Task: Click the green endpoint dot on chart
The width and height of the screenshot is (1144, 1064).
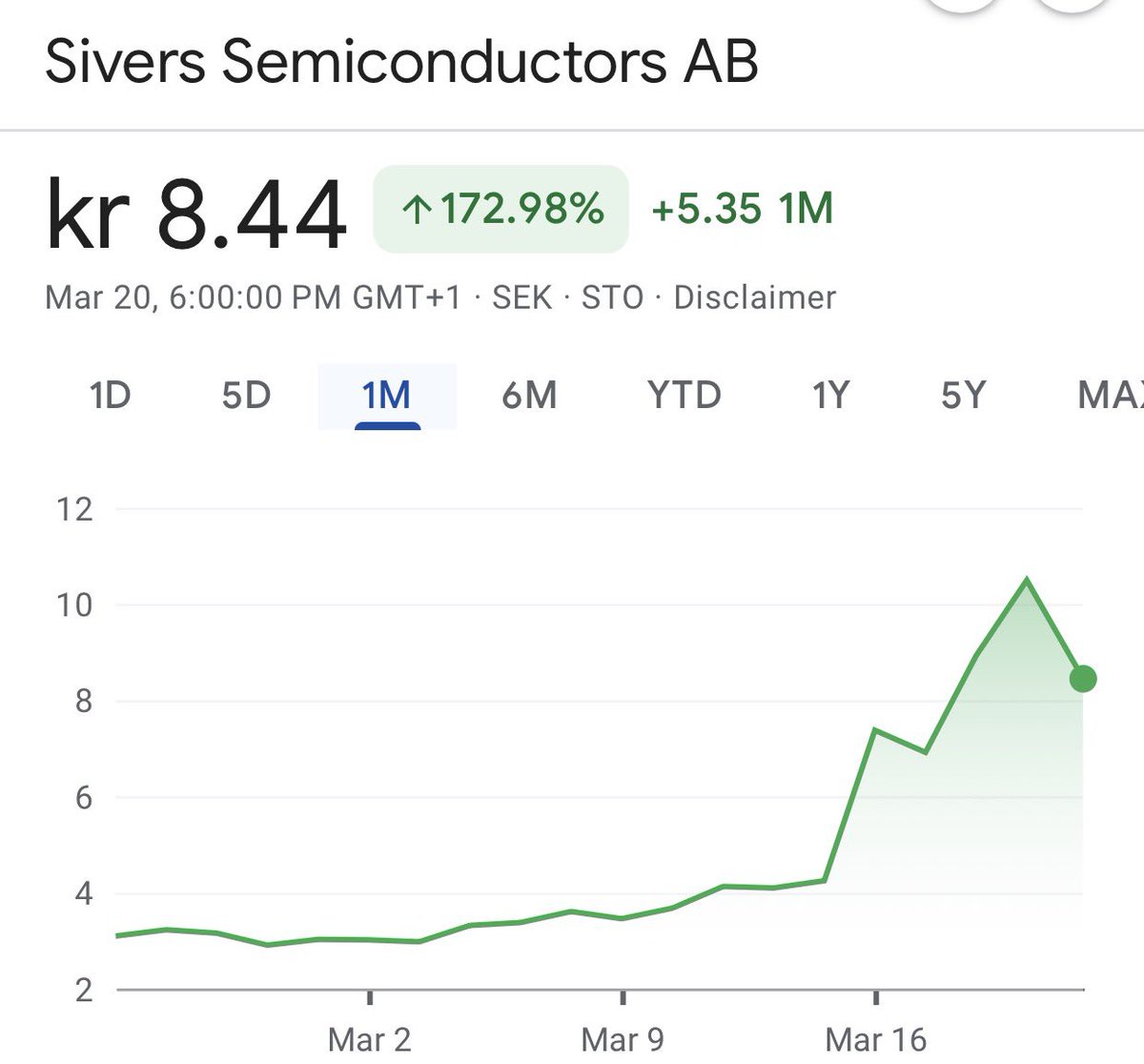Action: [x=1083, y=679]
